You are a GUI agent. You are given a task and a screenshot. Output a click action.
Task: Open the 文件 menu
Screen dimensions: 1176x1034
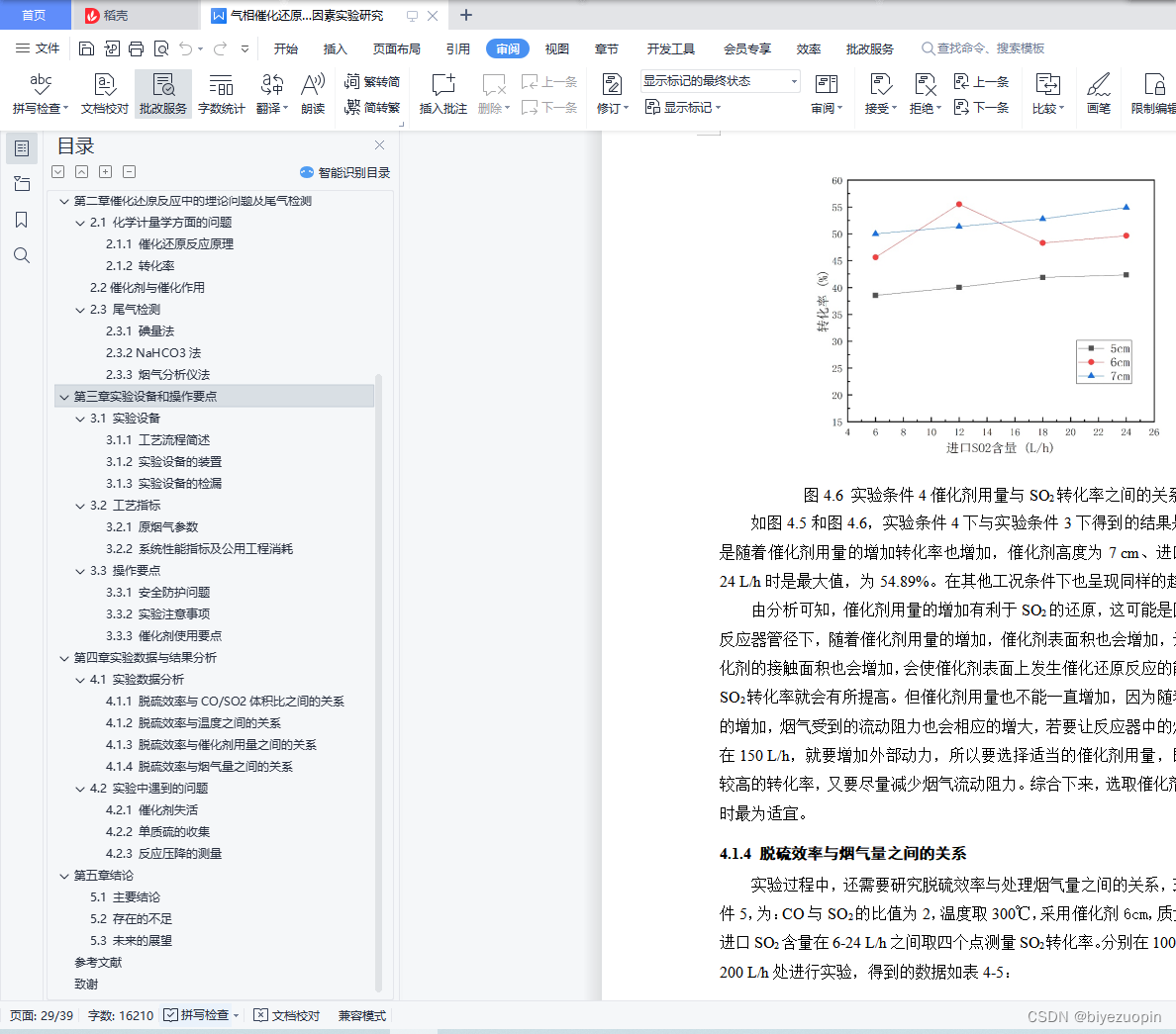point(38,48)
